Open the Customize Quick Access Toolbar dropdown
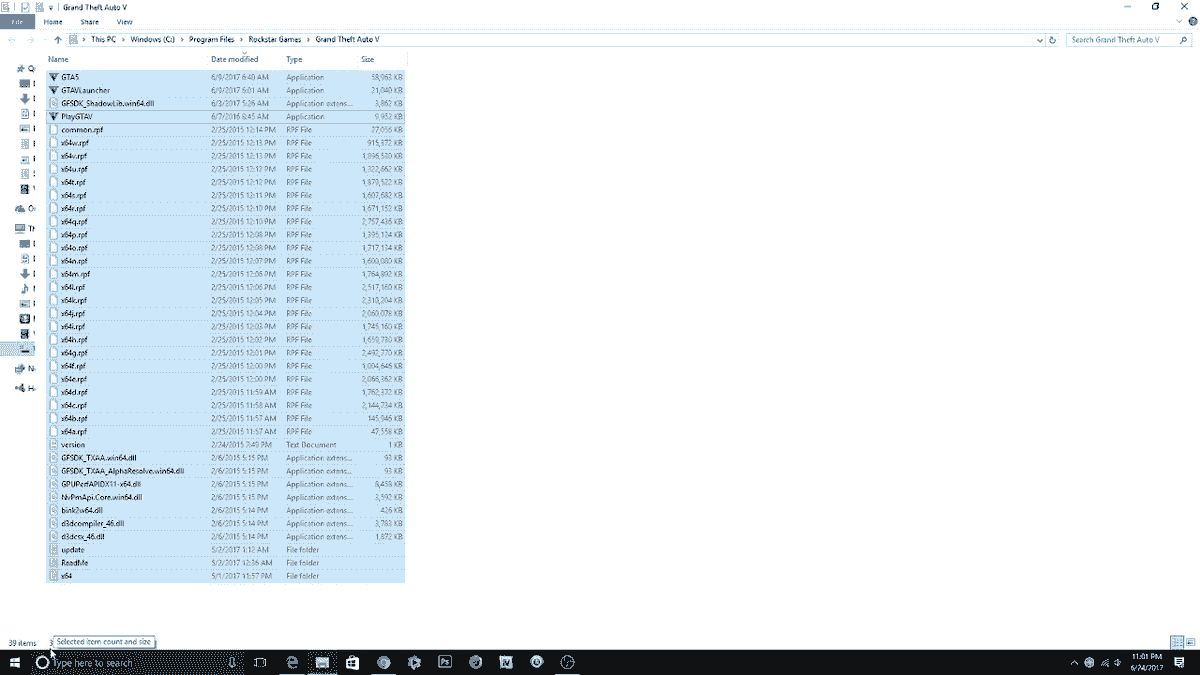Image resolution: width=1200 pixels, height=675 pixels. (x=50, y=7)
